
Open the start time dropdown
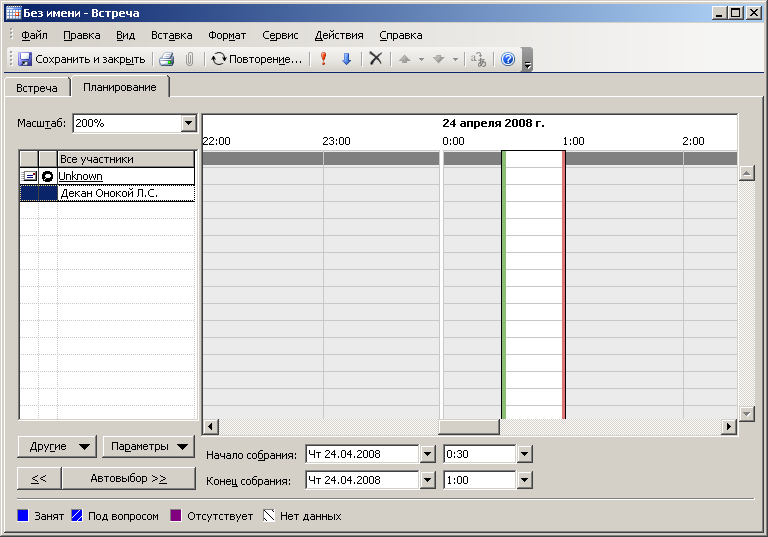[x=524, y=454]
